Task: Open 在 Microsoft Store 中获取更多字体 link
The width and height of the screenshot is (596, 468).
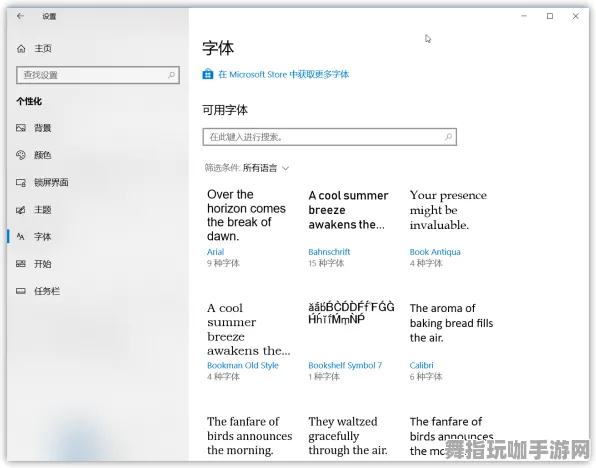Action: tap(284, 74)
